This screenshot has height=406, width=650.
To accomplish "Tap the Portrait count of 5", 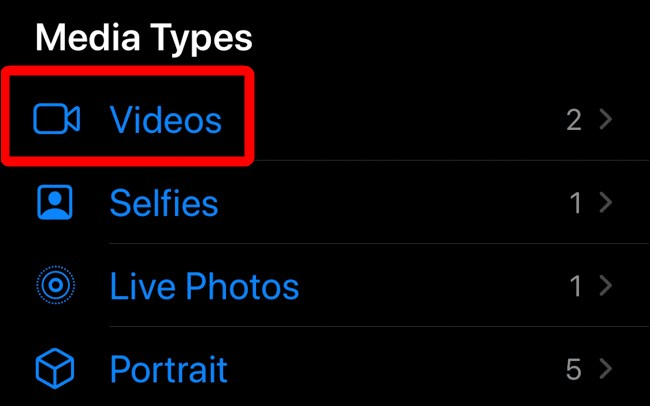I will 573,370.
